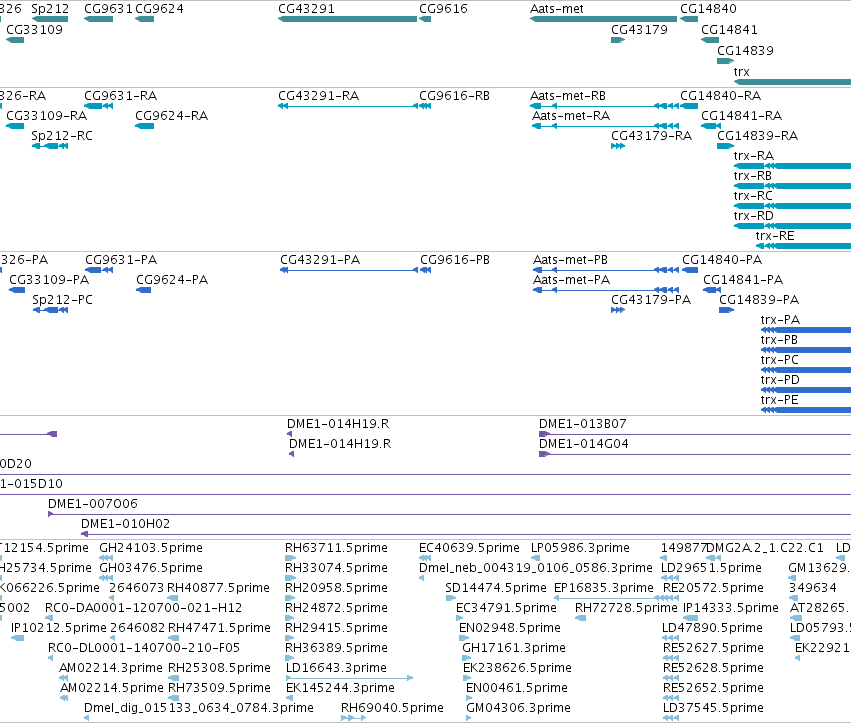The image size is (851, 723).
Task: Select protein CG14840-PA
Action: tap(722, 259)
